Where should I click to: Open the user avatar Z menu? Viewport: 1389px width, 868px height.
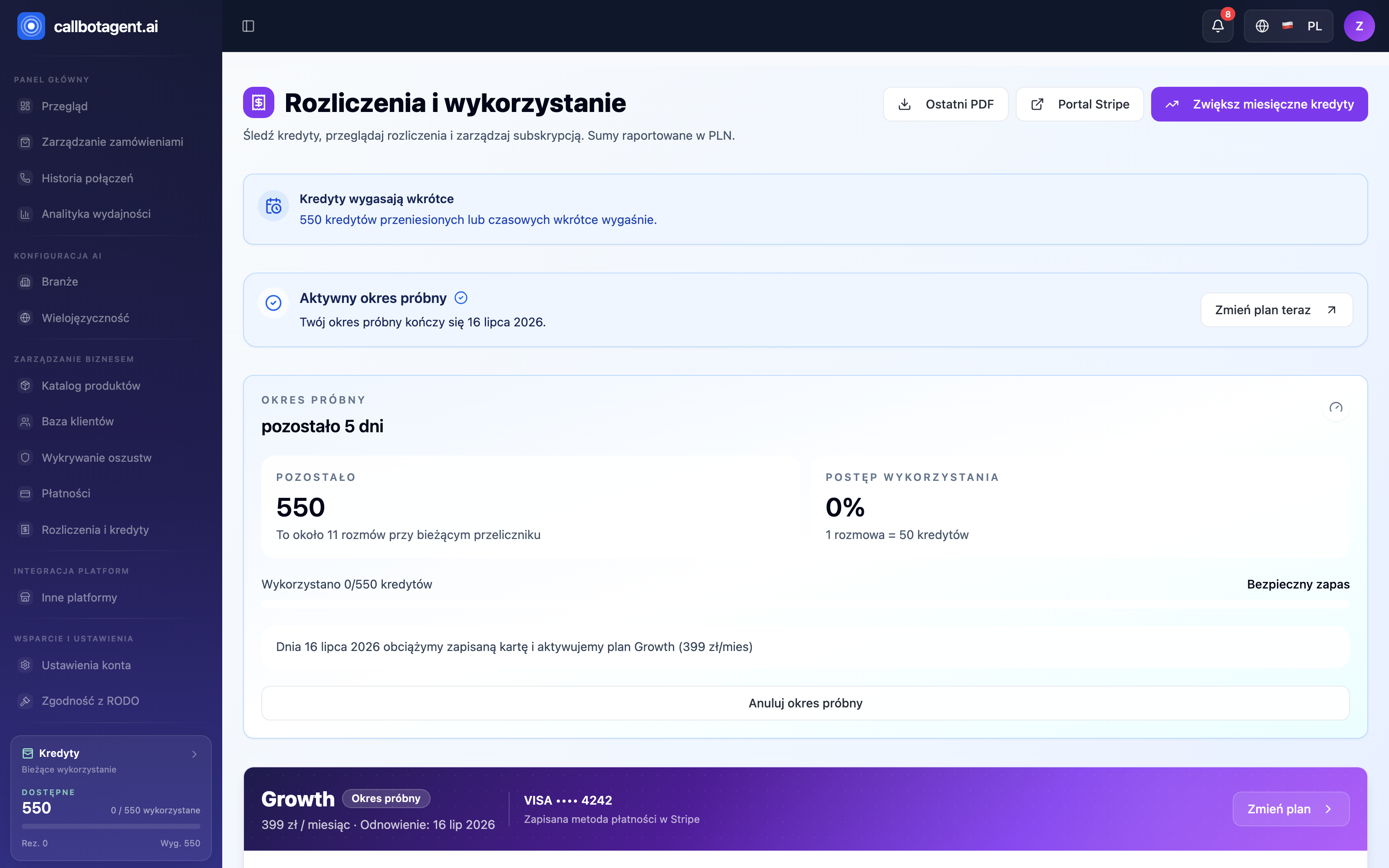pos(1359,26)
